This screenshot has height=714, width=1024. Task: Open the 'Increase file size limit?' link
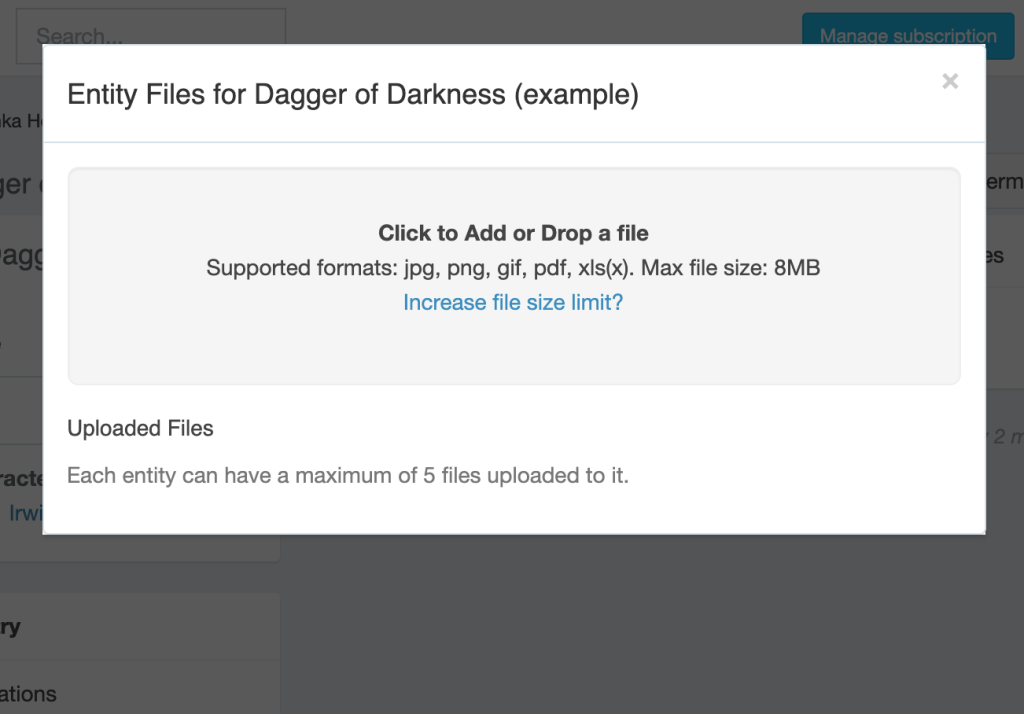(513, 302)
